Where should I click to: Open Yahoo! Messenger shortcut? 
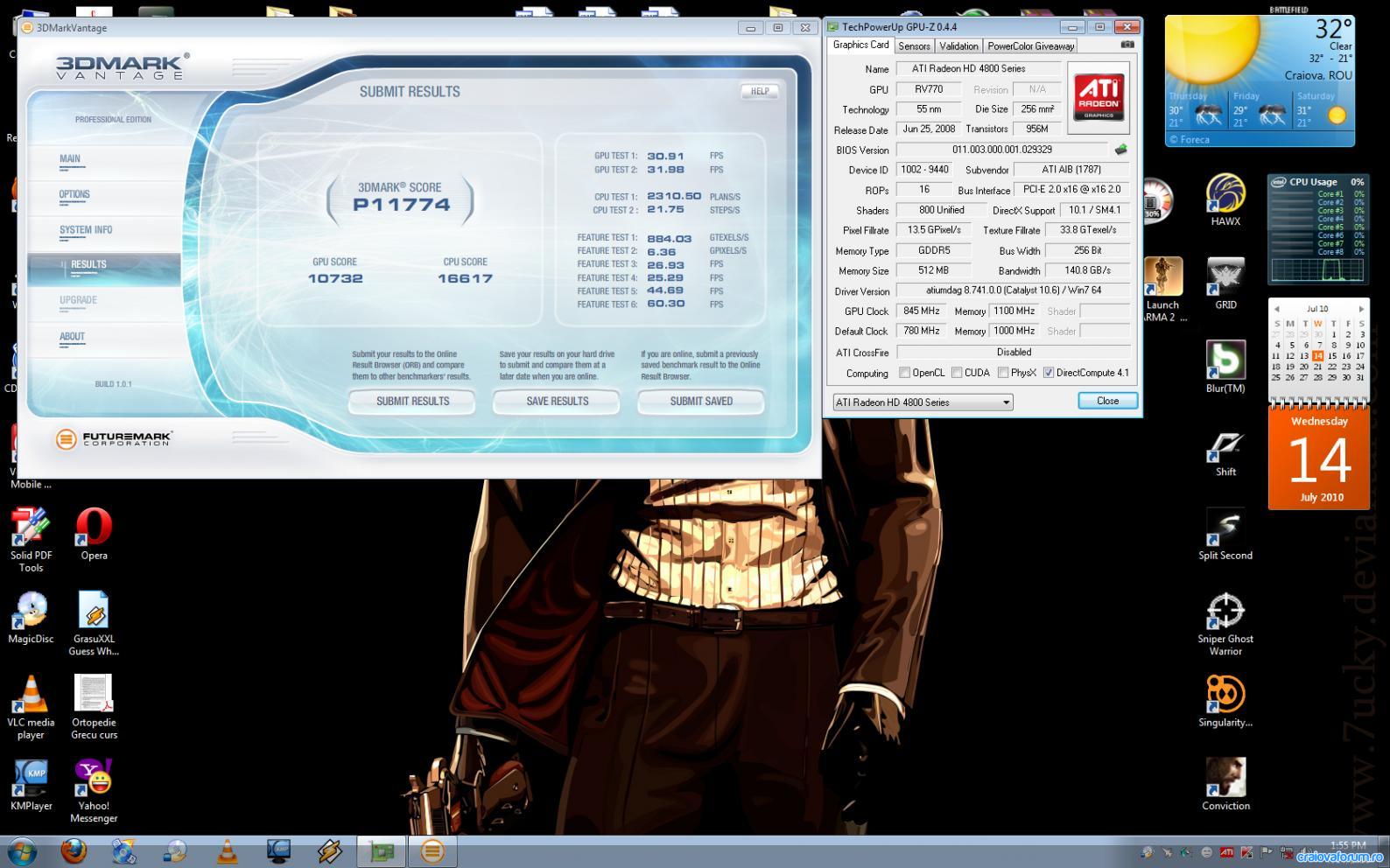coord(94,791)
